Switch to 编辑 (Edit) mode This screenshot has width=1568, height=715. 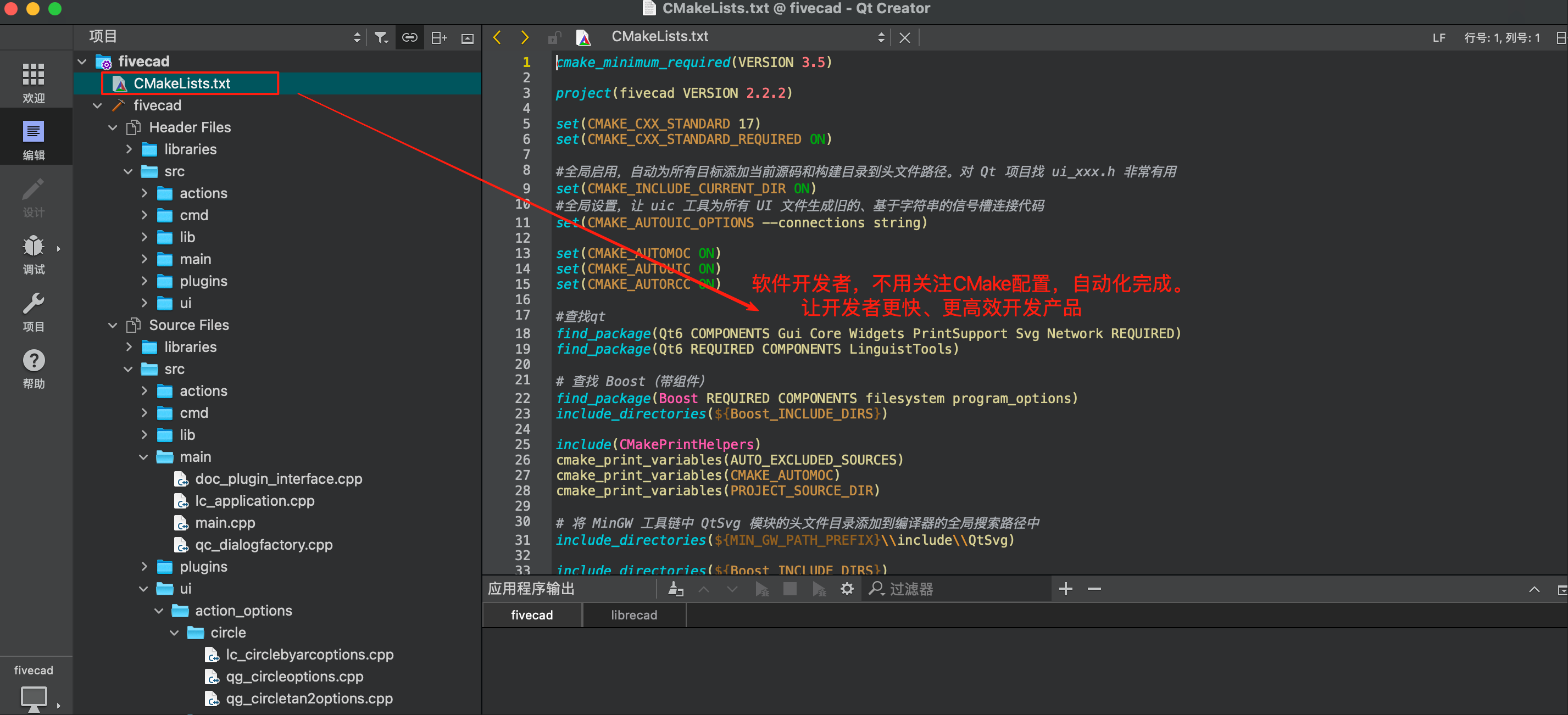[34, 140]
